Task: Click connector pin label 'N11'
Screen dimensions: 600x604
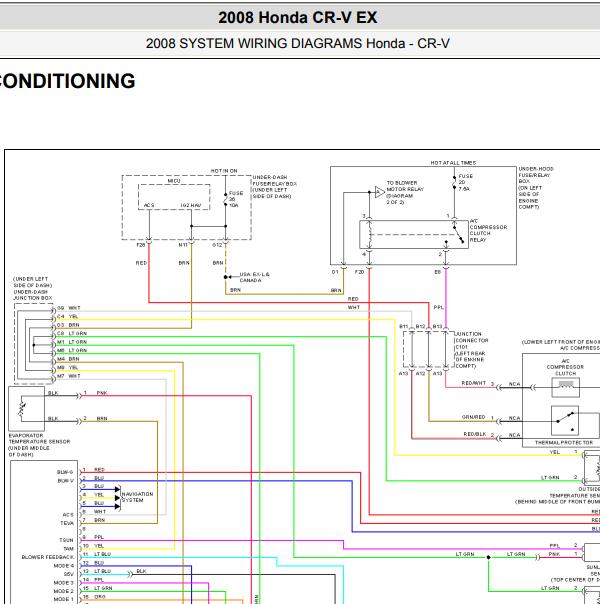Action: (x=183, y=245)
